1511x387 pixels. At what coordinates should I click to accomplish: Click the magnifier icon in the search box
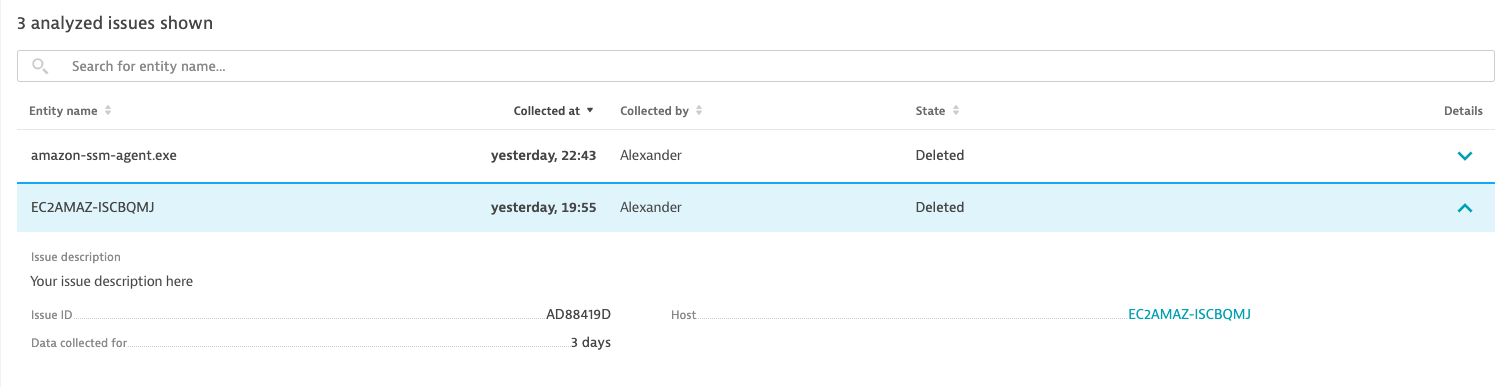(40, 66)
